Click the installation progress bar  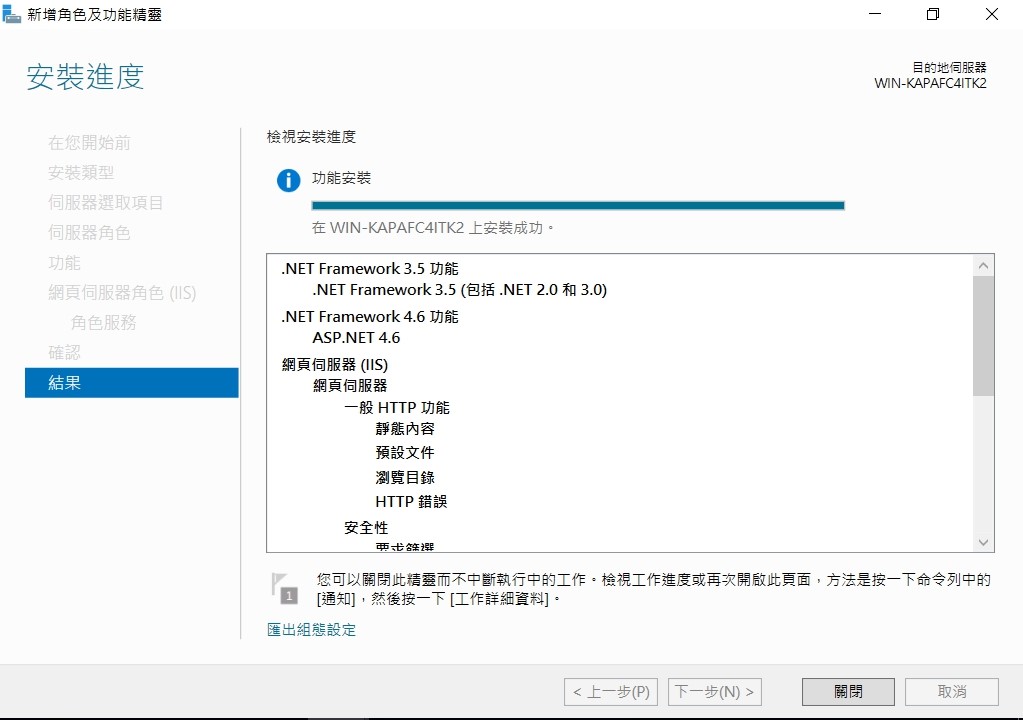point(578,205)
